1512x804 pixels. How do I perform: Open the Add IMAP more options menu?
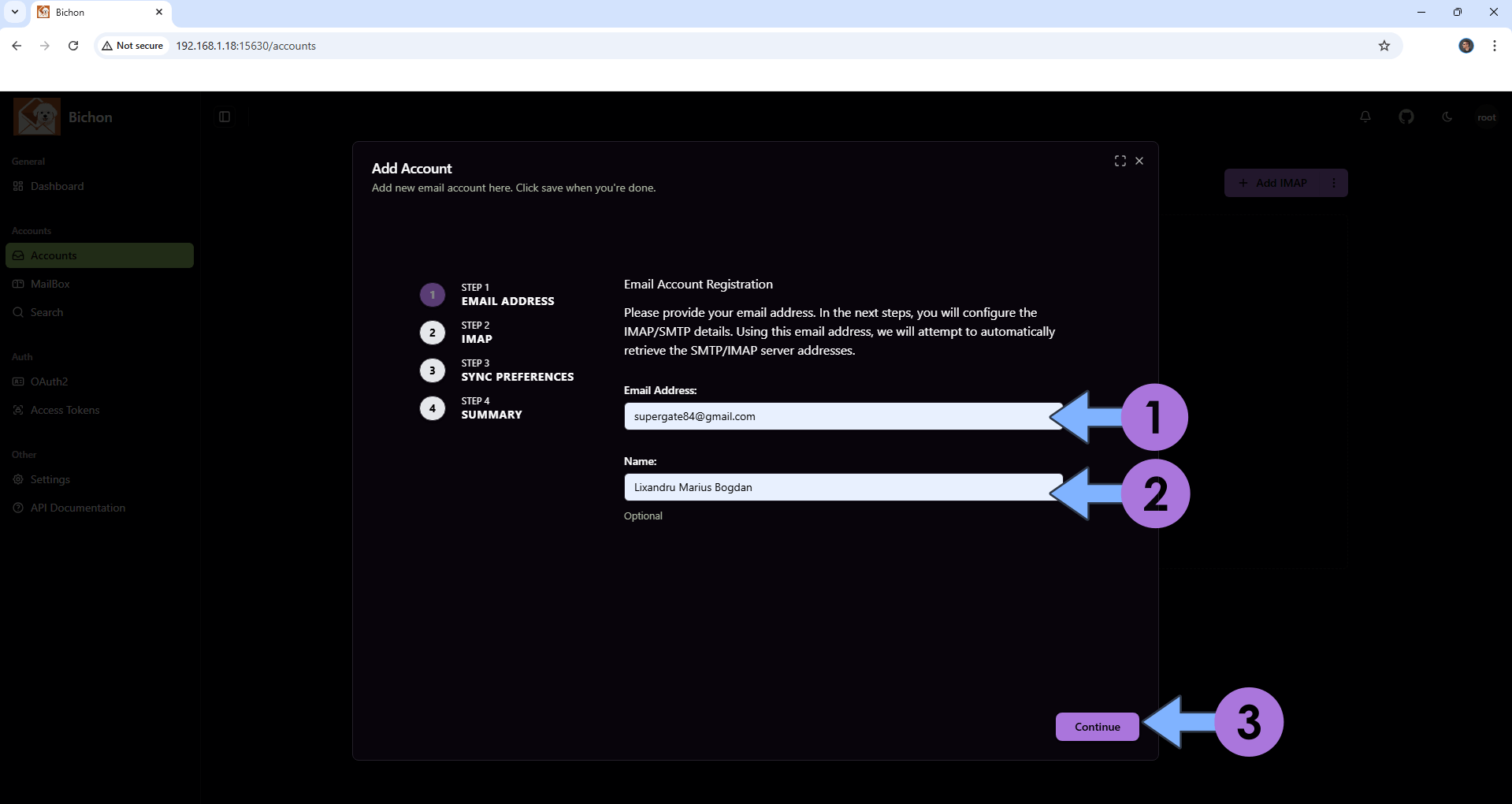click(1334, 183)
